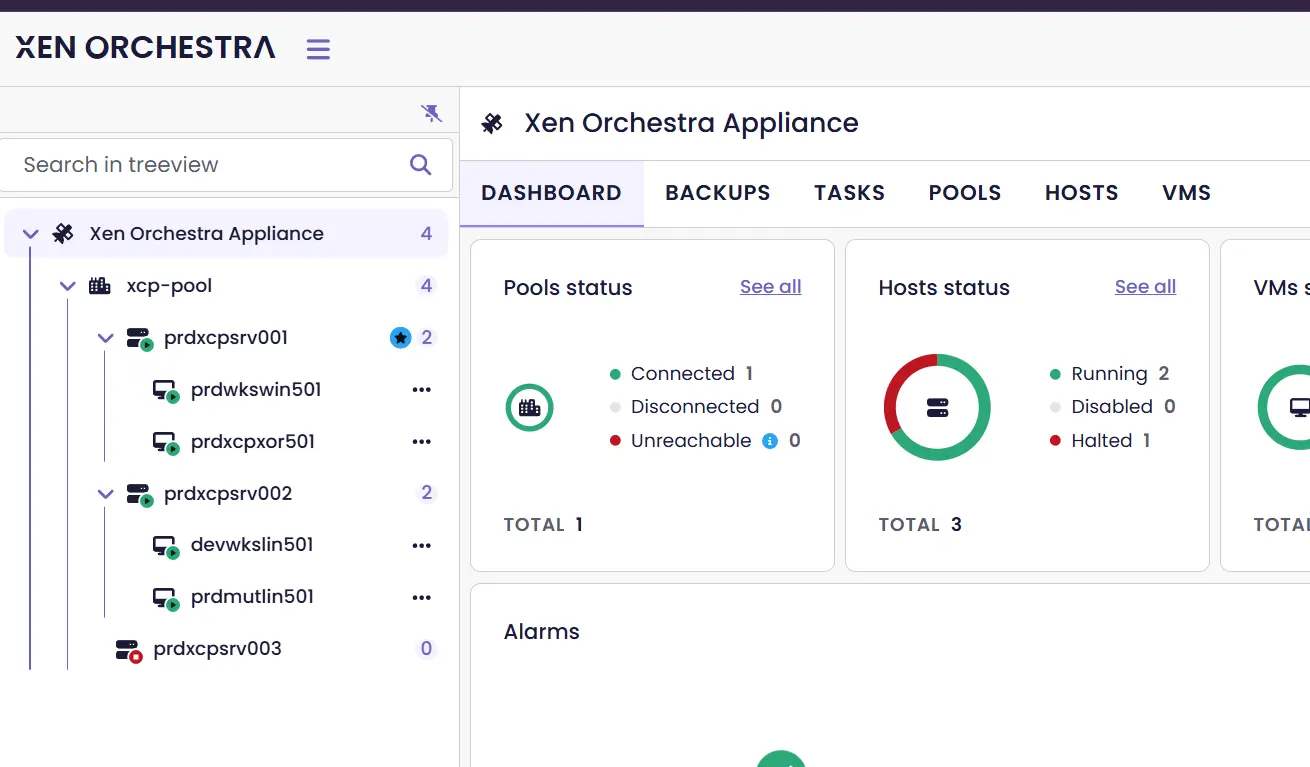
Task: Click See all in Pools status
Action: 770,287
